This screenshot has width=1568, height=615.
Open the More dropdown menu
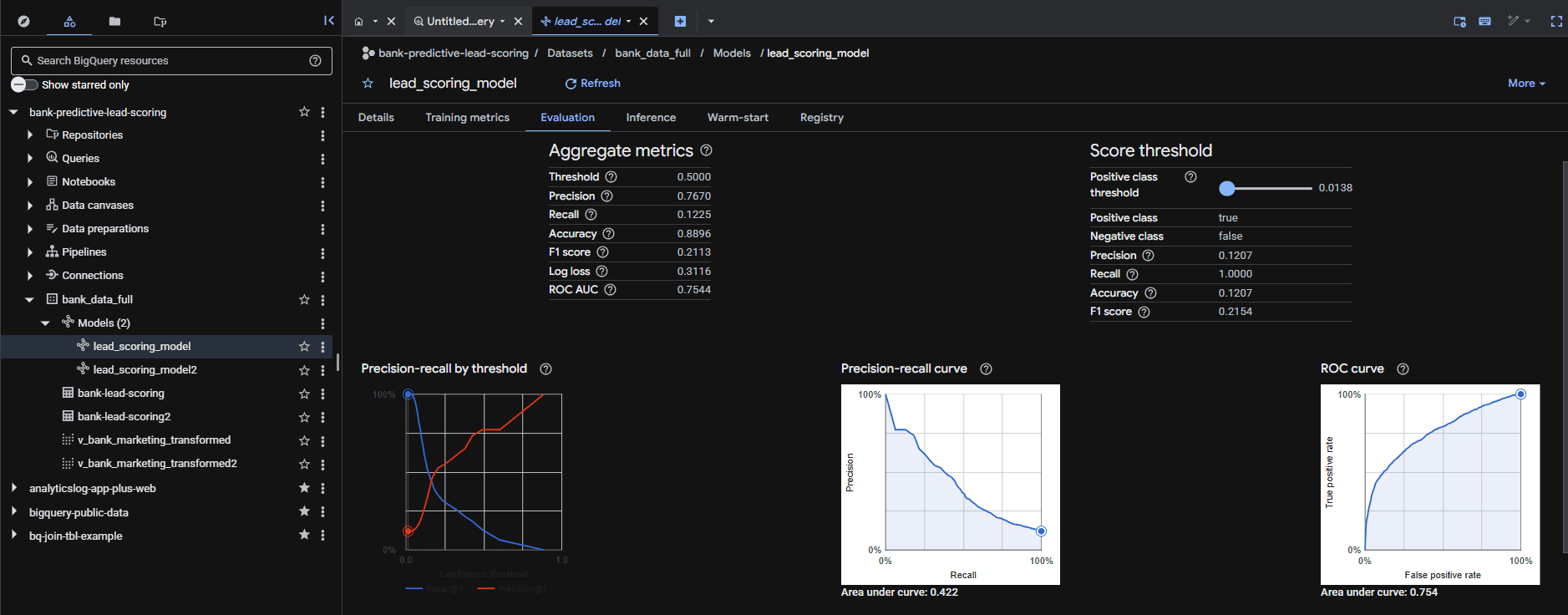point(1525,84)
